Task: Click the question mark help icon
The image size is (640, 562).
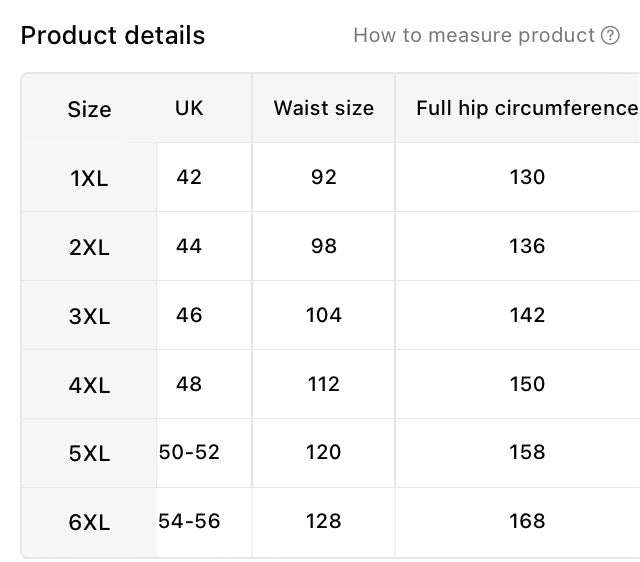Action: click(610, 35)
